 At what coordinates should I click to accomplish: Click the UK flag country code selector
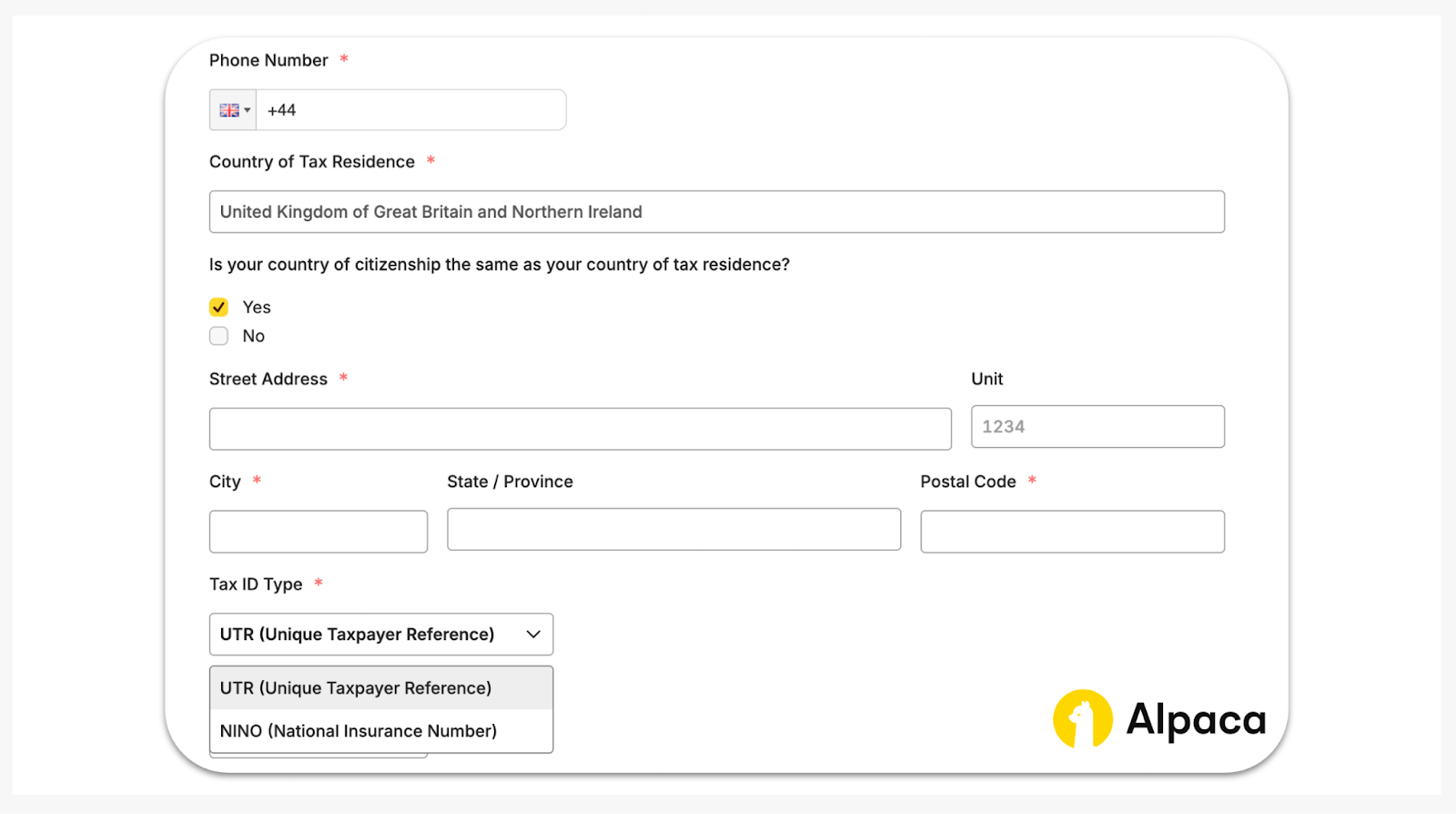click(x=234, y=110)
